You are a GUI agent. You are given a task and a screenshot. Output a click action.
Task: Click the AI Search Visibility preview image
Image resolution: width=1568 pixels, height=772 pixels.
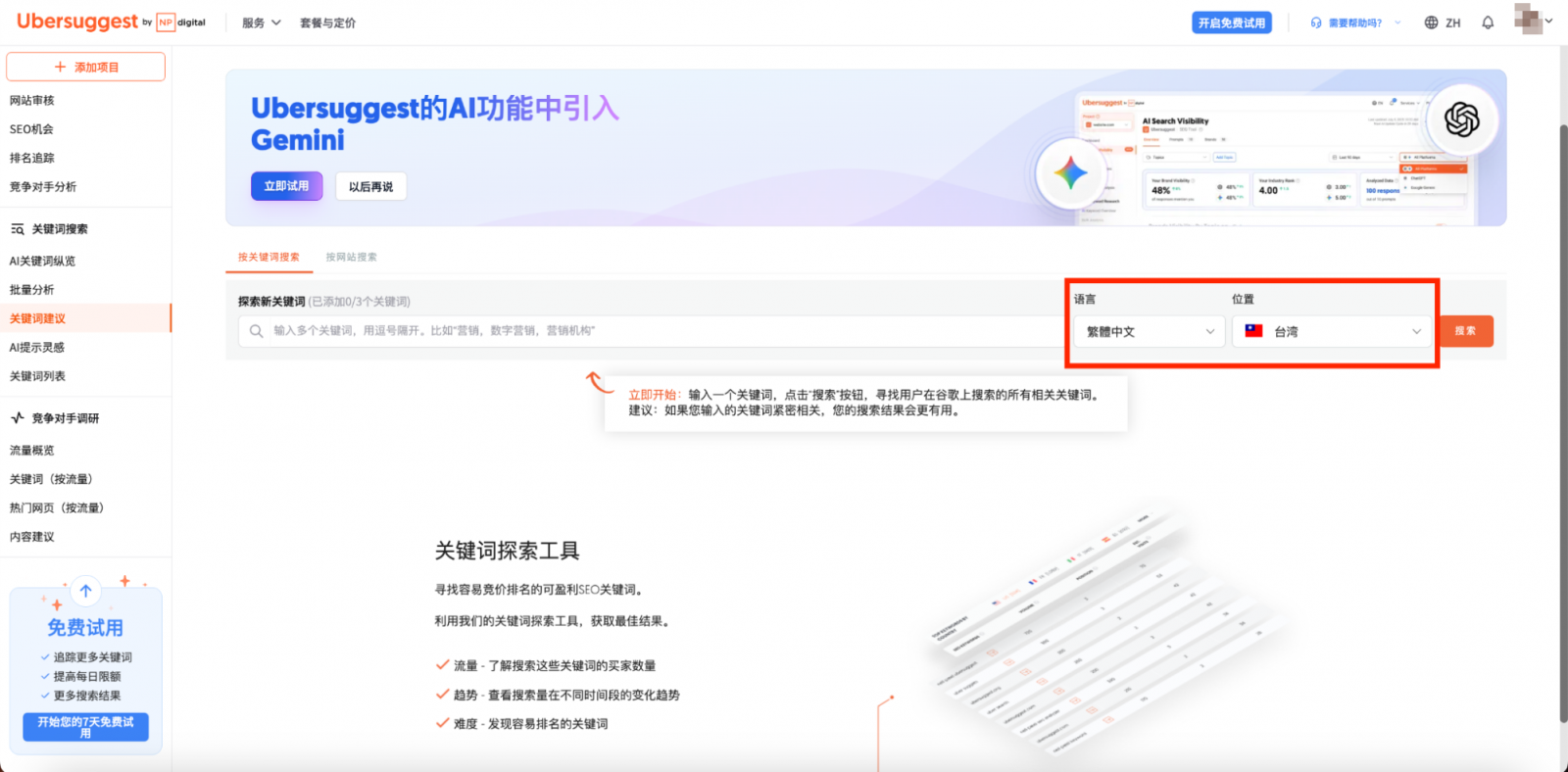(1276, 159)
